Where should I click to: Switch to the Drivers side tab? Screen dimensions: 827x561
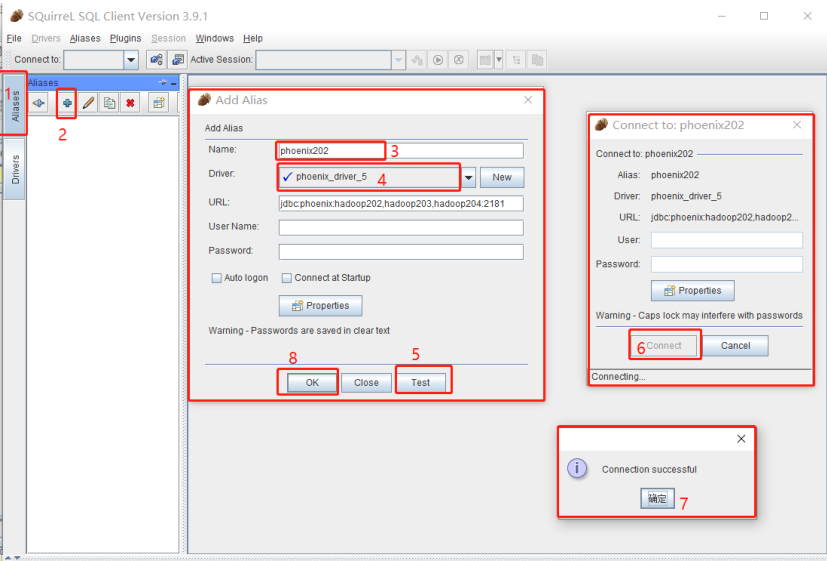click(x=14, y=169)
